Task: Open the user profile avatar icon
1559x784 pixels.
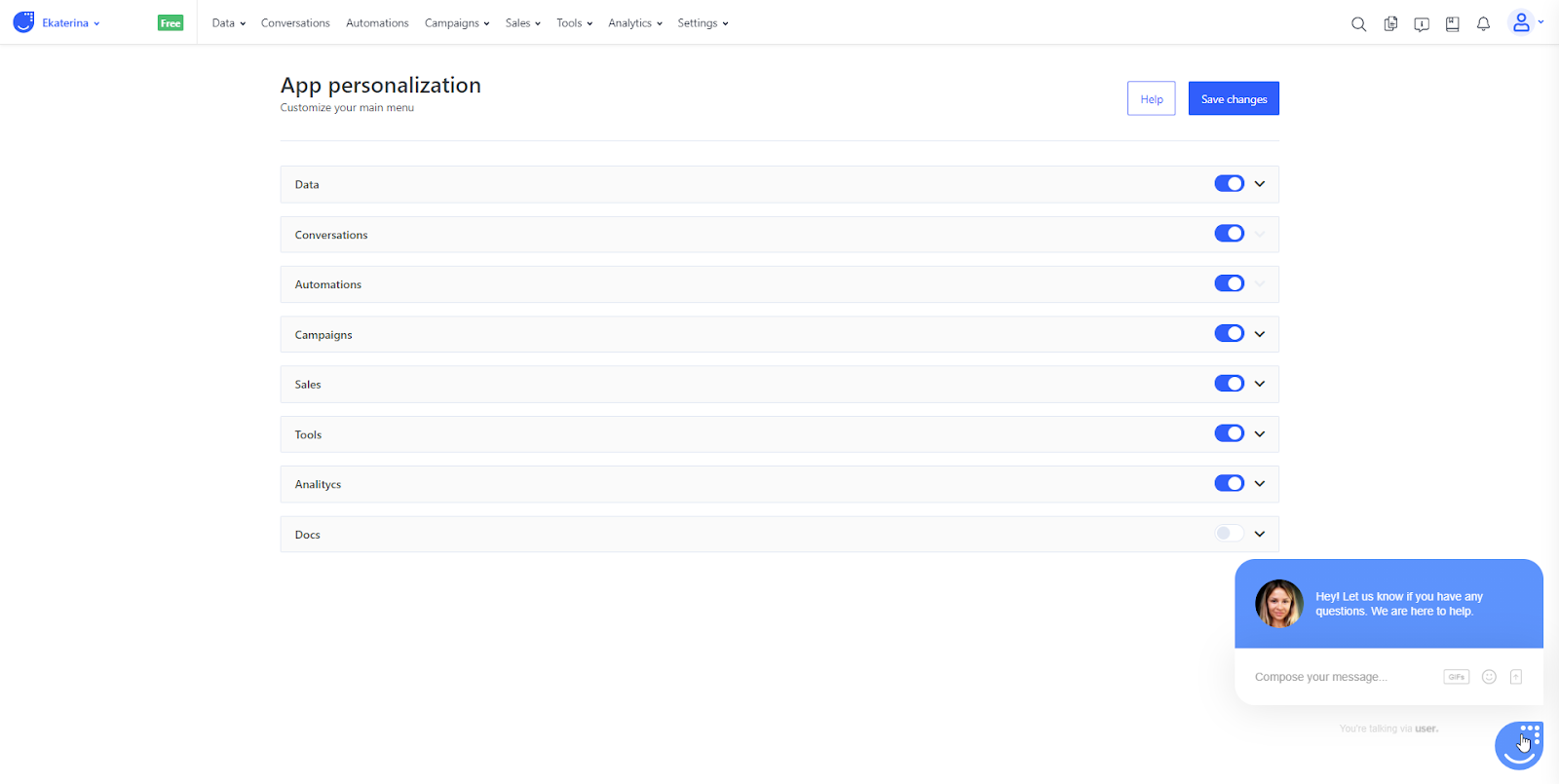Action: click(1521, 22)
